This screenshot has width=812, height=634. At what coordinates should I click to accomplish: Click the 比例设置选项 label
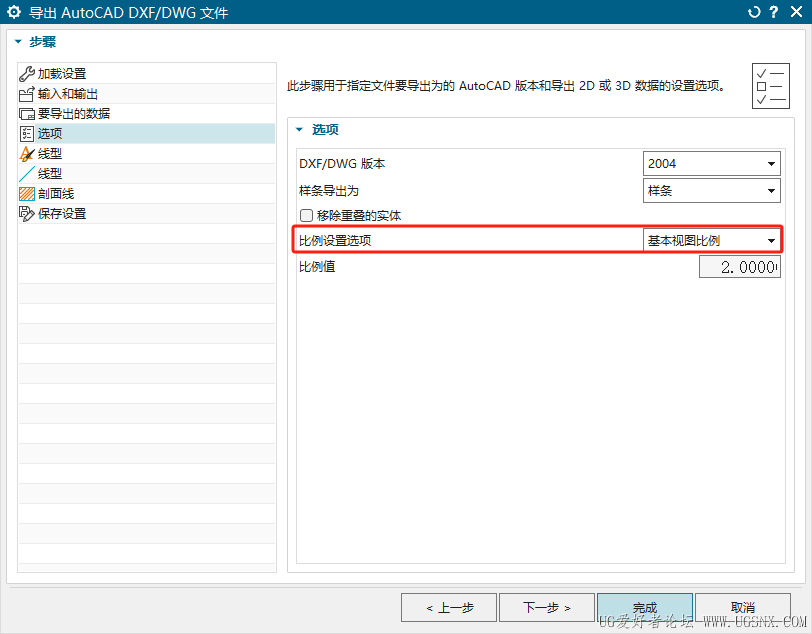335,240
